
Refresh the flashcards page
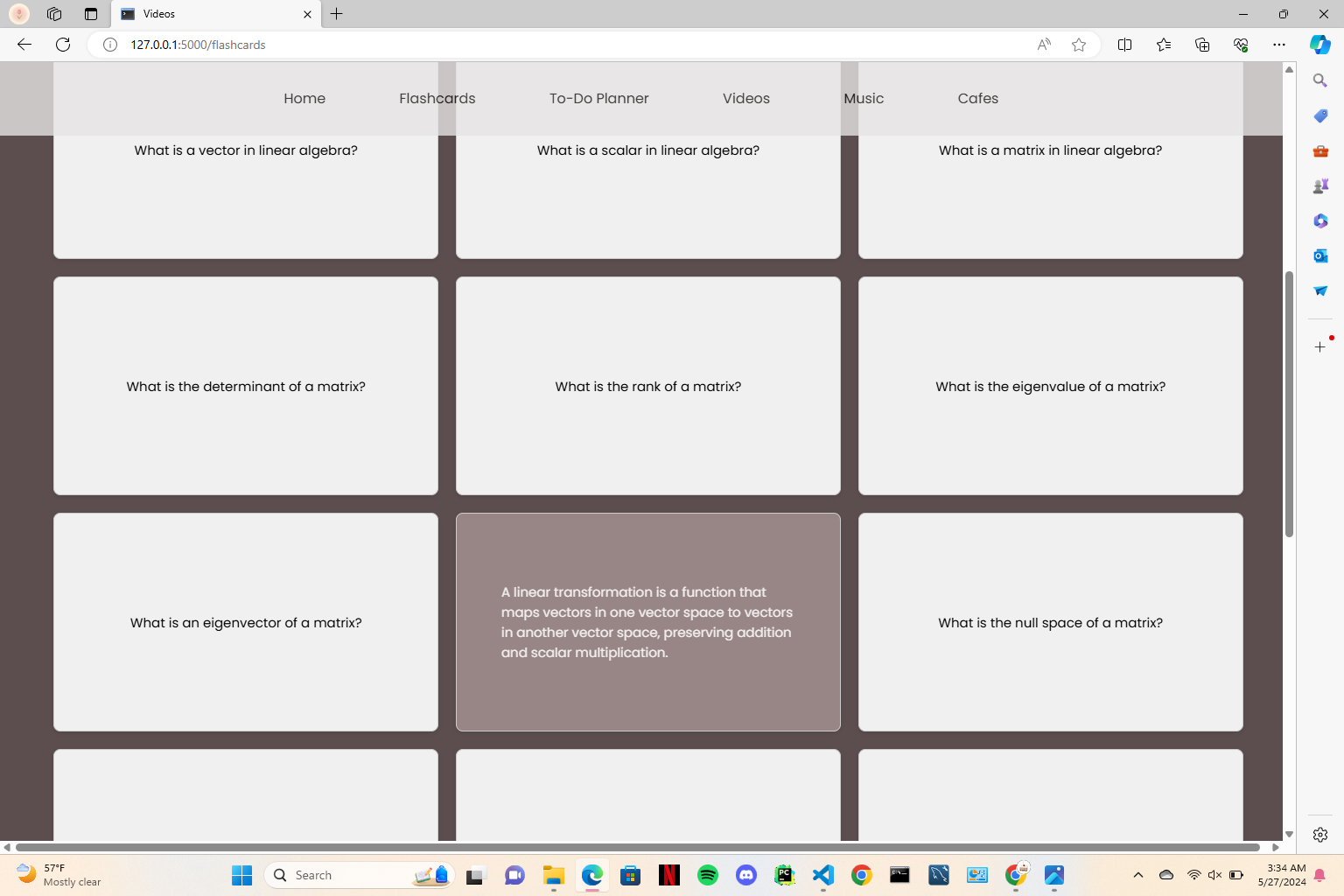pyautogui.click(x=63, y=45)
